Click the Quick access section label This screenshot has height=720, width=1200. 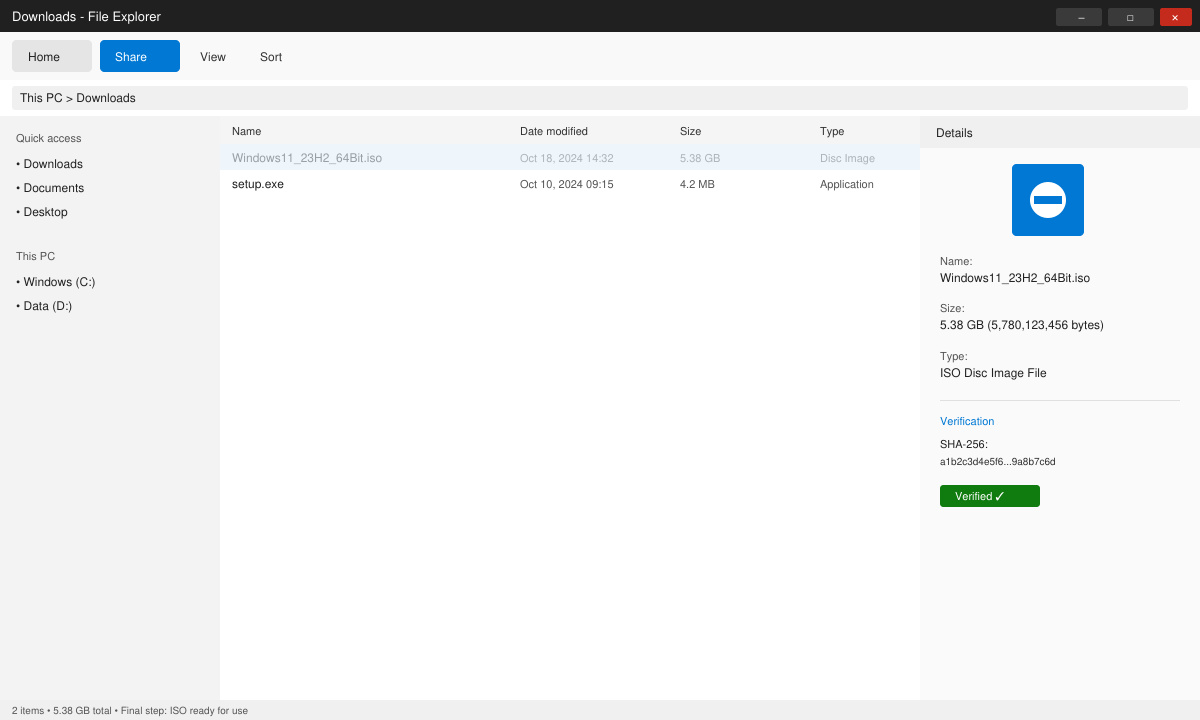point(49,138)
